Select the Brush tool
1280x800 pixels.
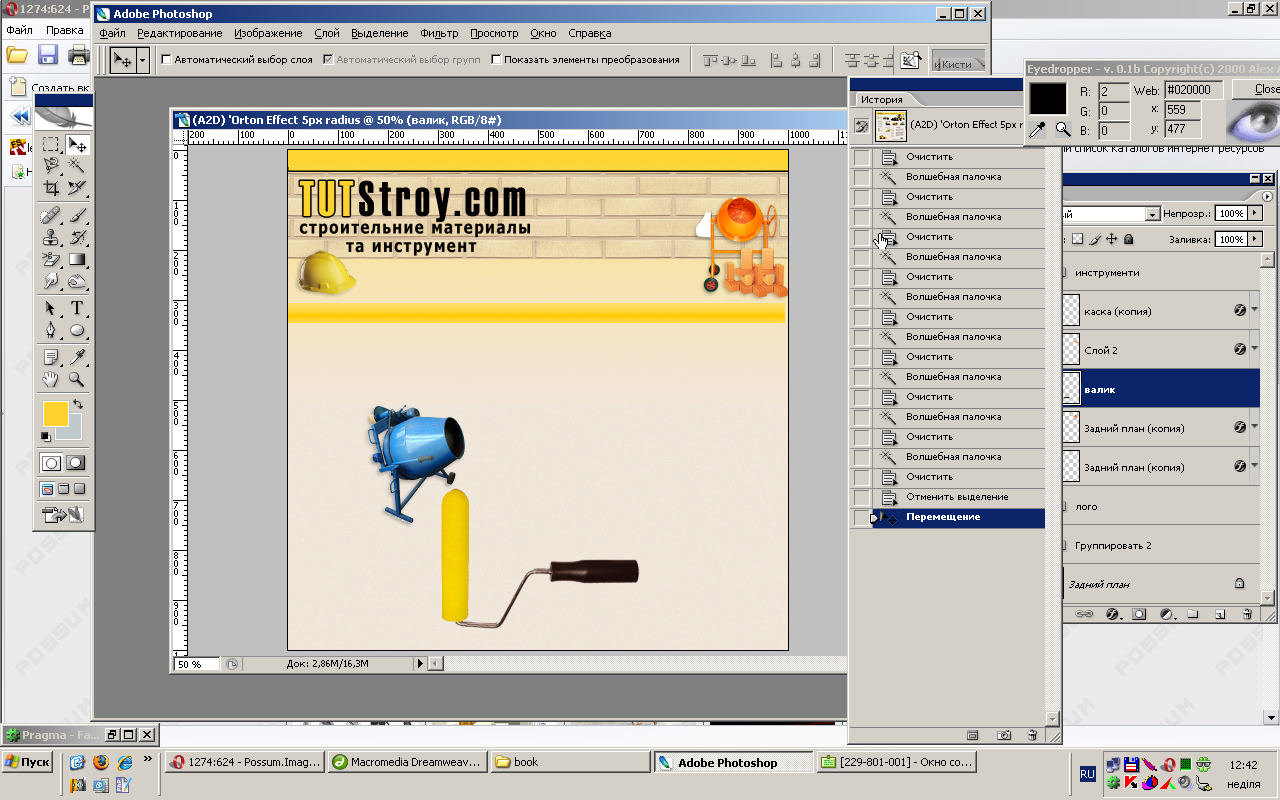77,216
